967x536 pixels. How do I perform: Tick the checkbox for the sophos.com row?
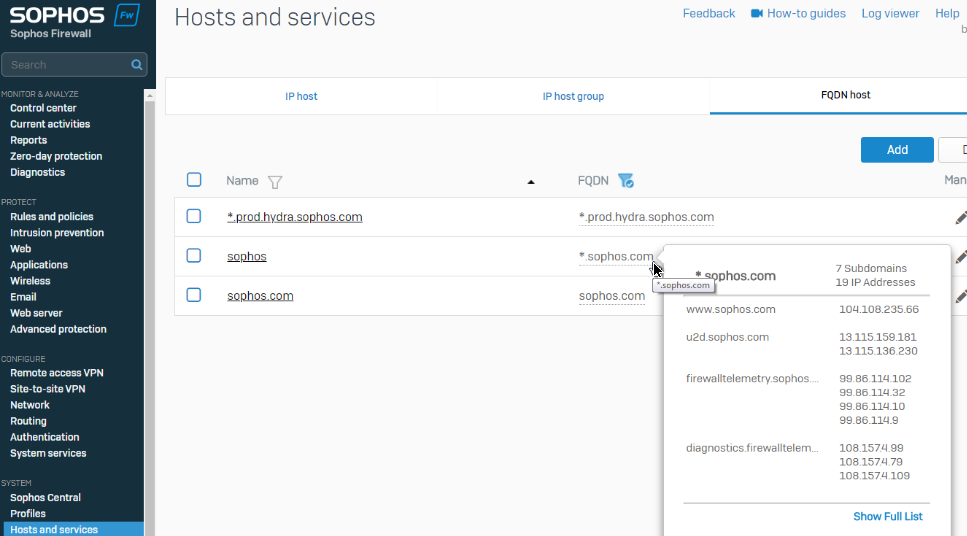click(x=194, y=295)
